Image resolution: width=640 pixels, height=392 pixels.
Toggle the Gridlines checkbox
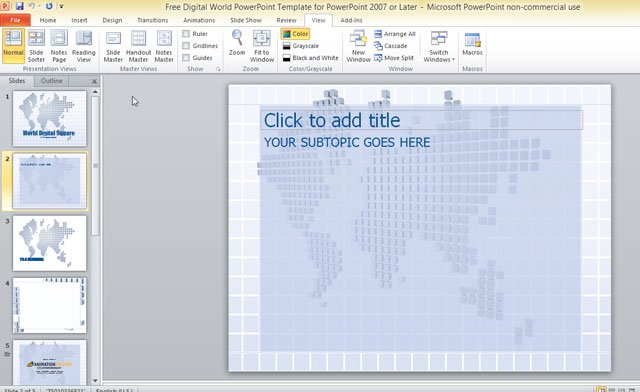click(186, 46)
